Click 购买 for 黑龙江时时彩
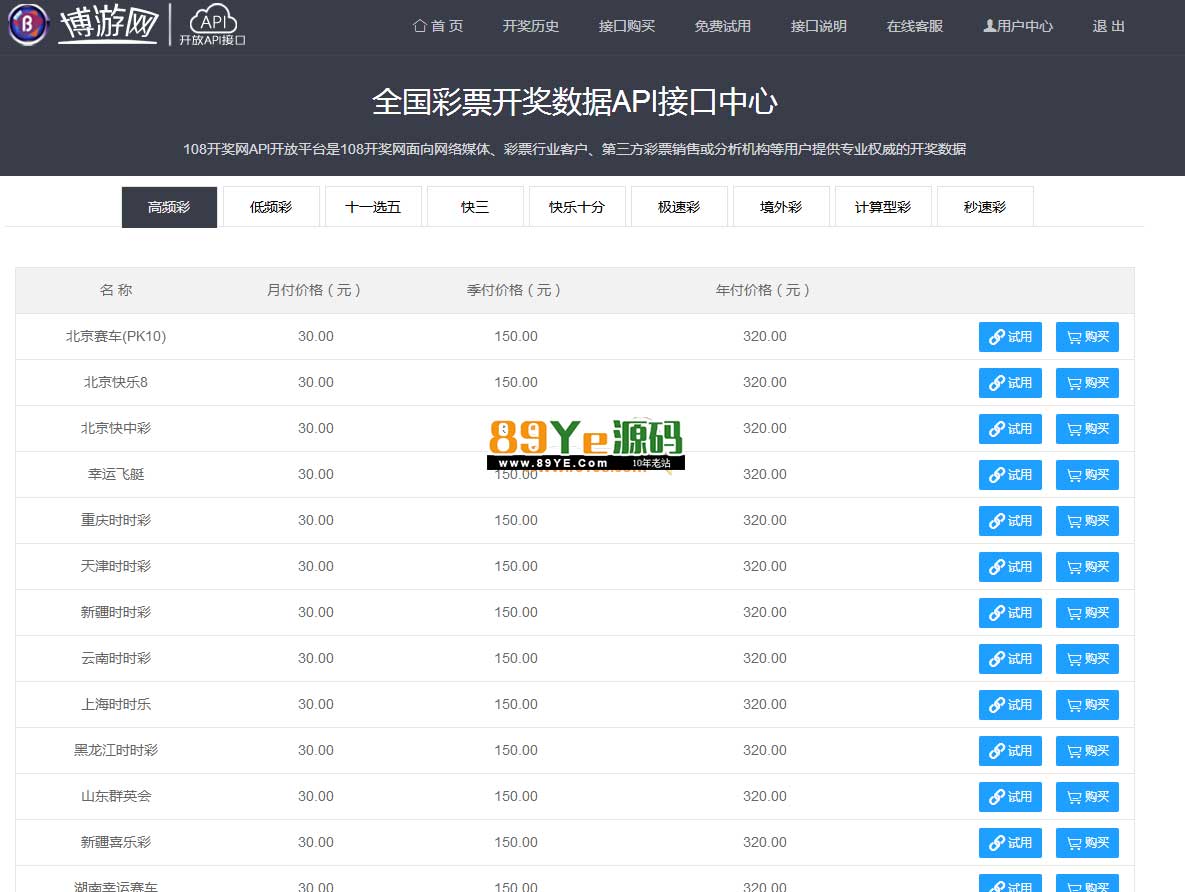1185x892 pixels. (1087, 751)
